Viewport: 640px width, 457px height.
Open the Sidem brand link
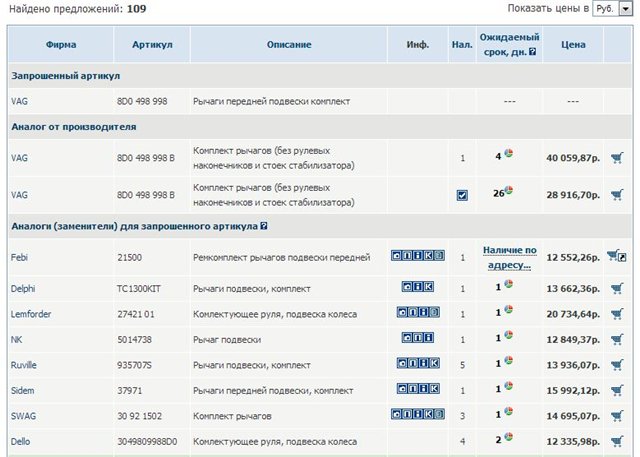click(x=22, y=390)
